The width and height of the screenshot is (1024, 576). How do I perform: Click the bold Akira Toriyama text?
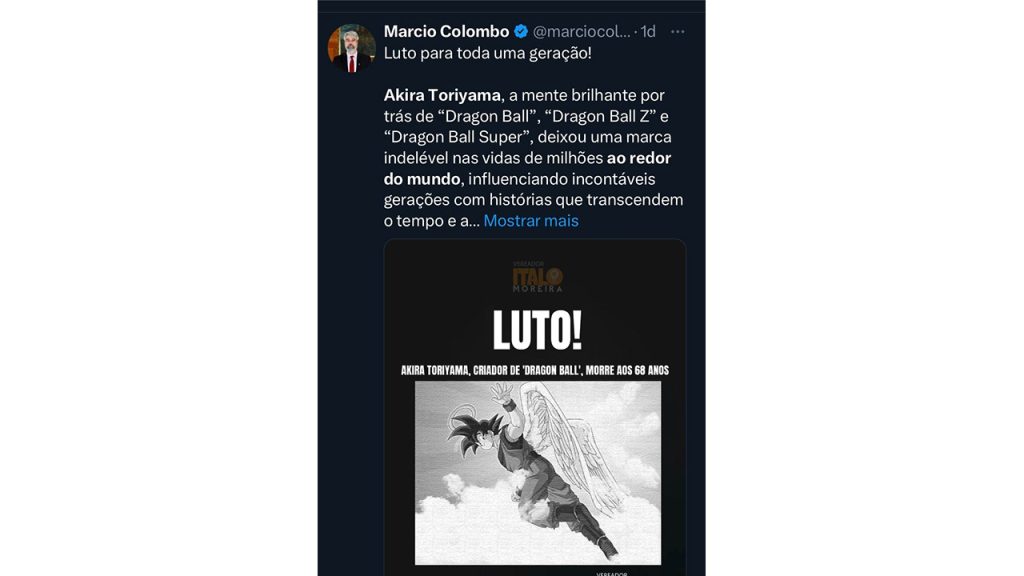tap(442, 95)
